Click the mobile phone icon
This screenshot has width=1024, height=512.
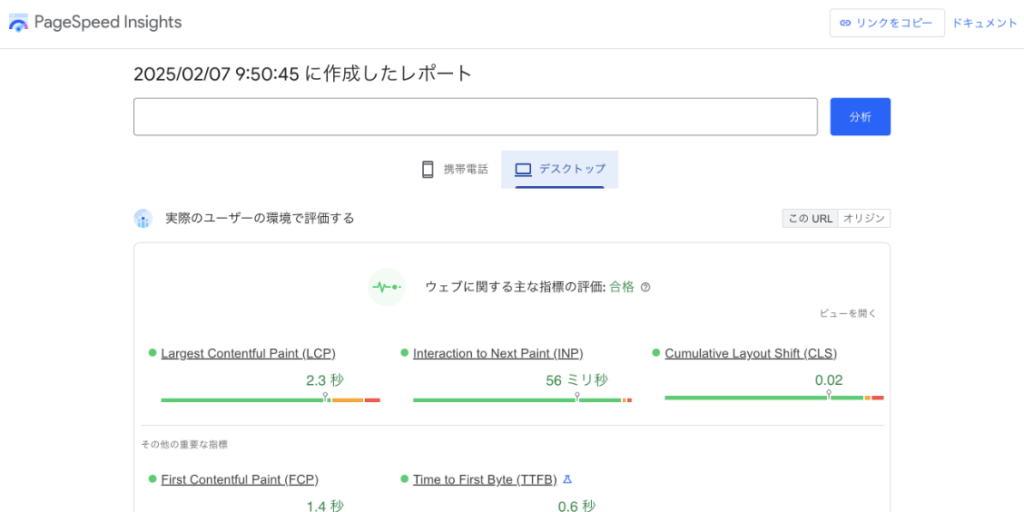[428, 170]
